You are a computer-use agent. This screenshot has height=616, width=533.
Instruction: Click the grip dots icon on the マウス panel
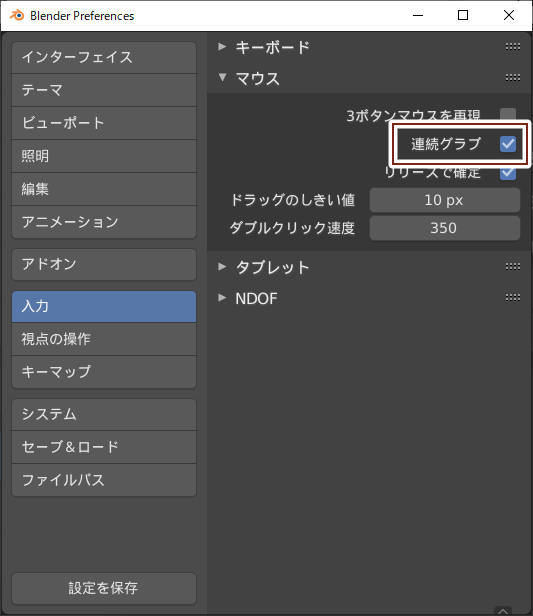[513, 77]
